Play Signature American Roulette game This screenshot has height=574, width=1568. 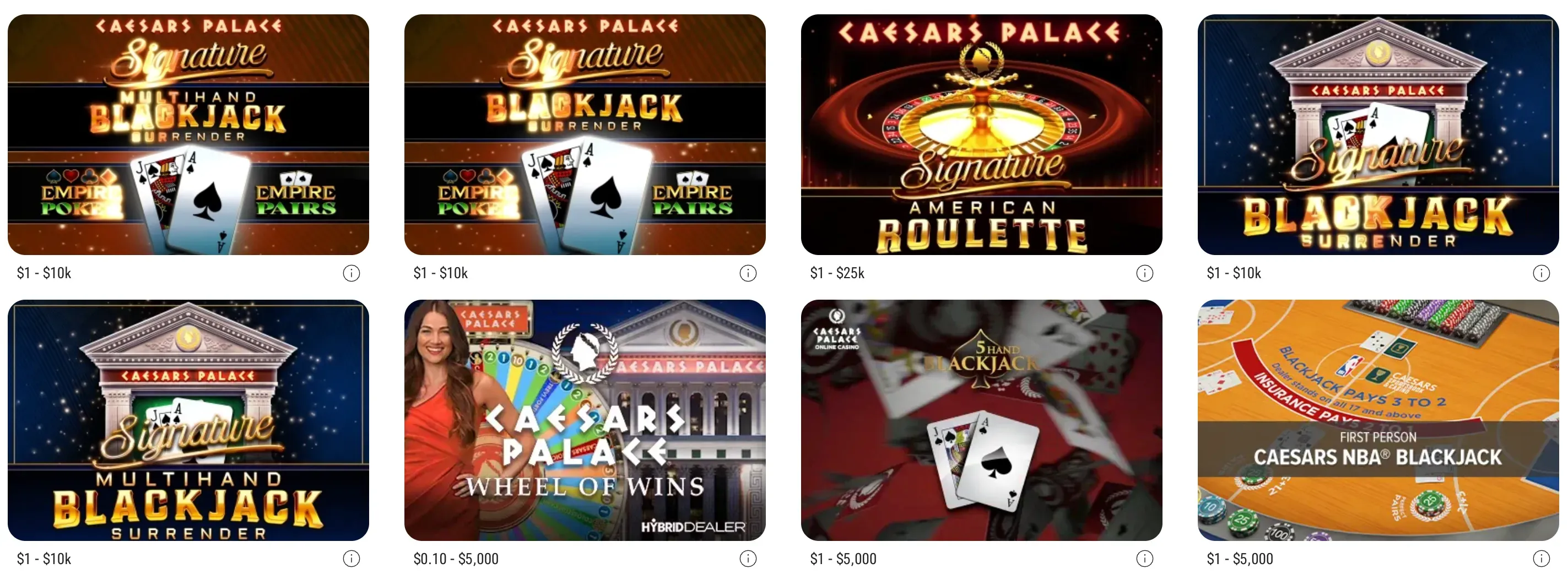tap(981, 134)
